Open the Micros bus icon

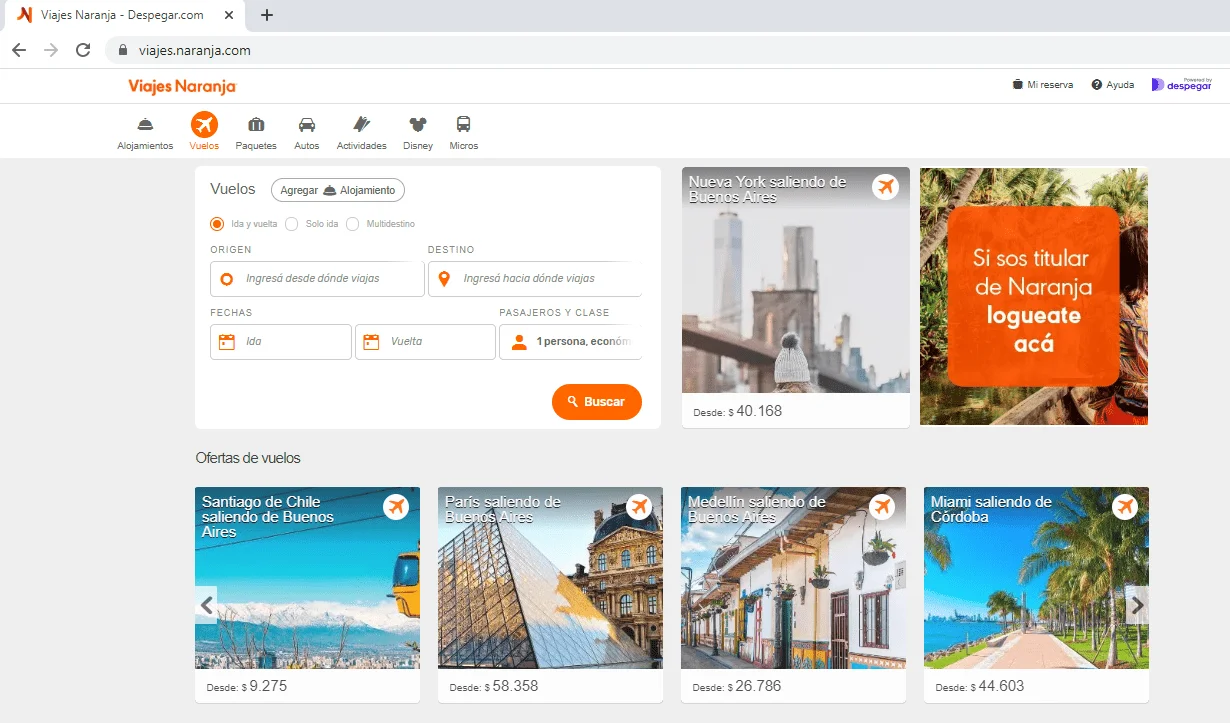pyautogui.click(x=464, y=124)
